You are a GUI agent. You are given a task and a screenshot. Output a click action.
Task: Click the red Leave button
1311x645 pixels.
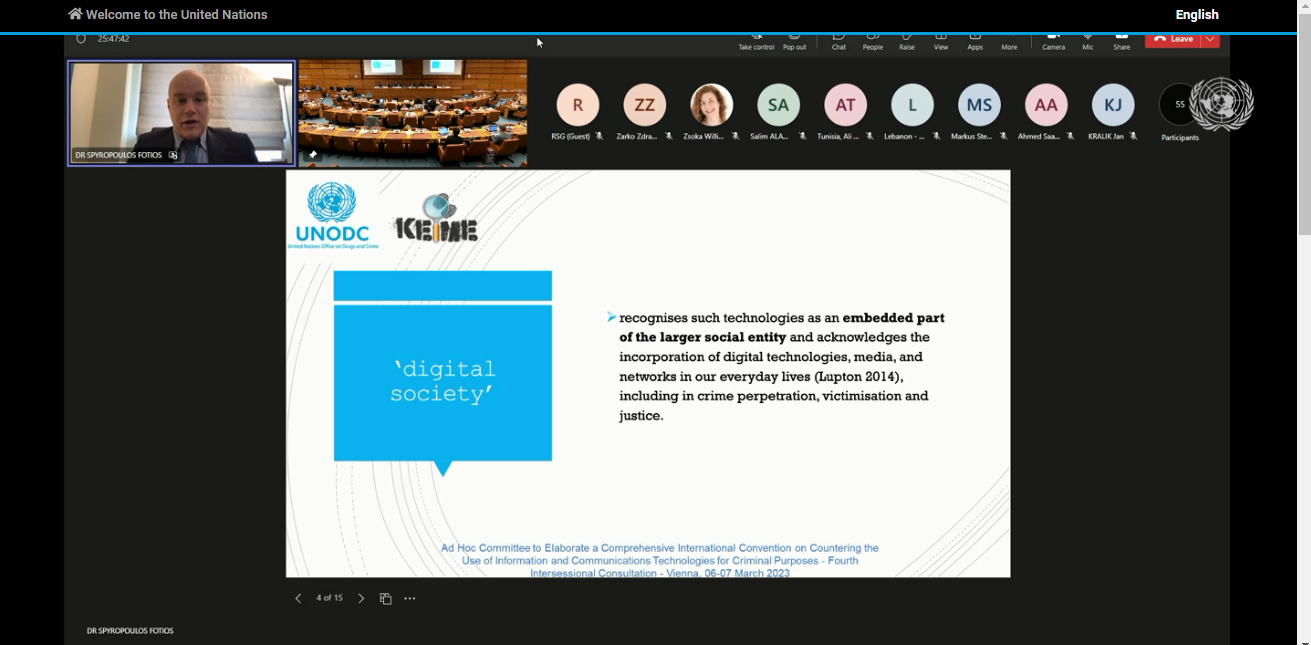pos(1174,39)
